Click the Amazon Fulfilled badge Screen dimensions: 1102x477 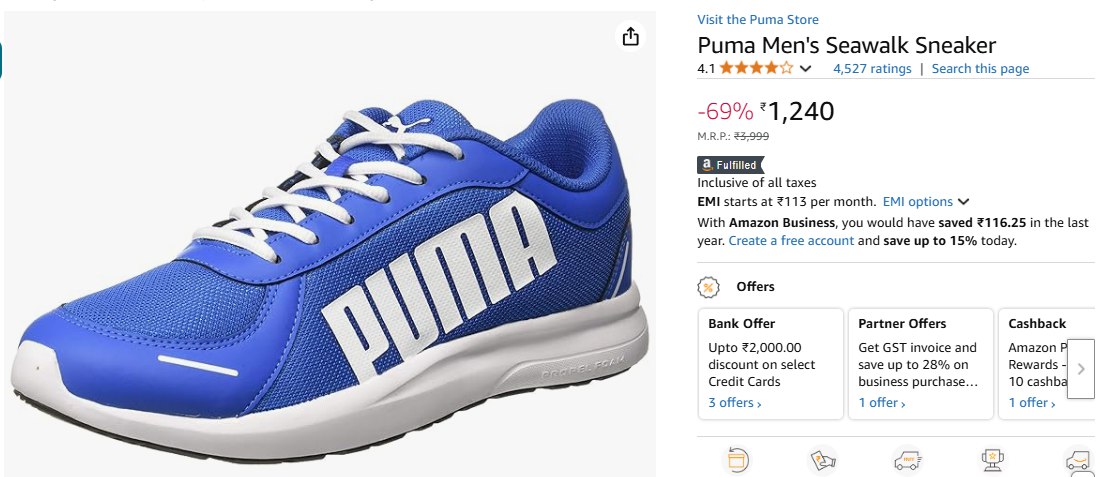click(728, 165)
